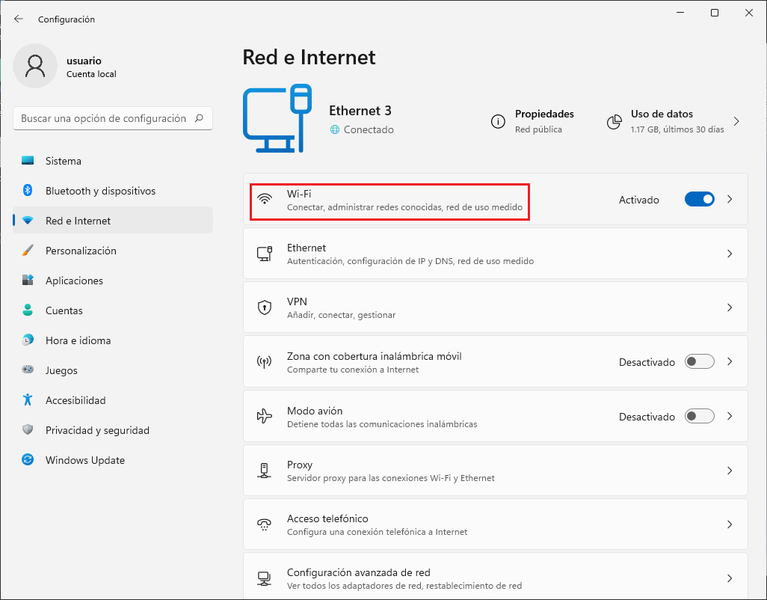Maximize the Configuración window
Image resolution: width=767 pixels, height=600 pixels.
[715, 13]
